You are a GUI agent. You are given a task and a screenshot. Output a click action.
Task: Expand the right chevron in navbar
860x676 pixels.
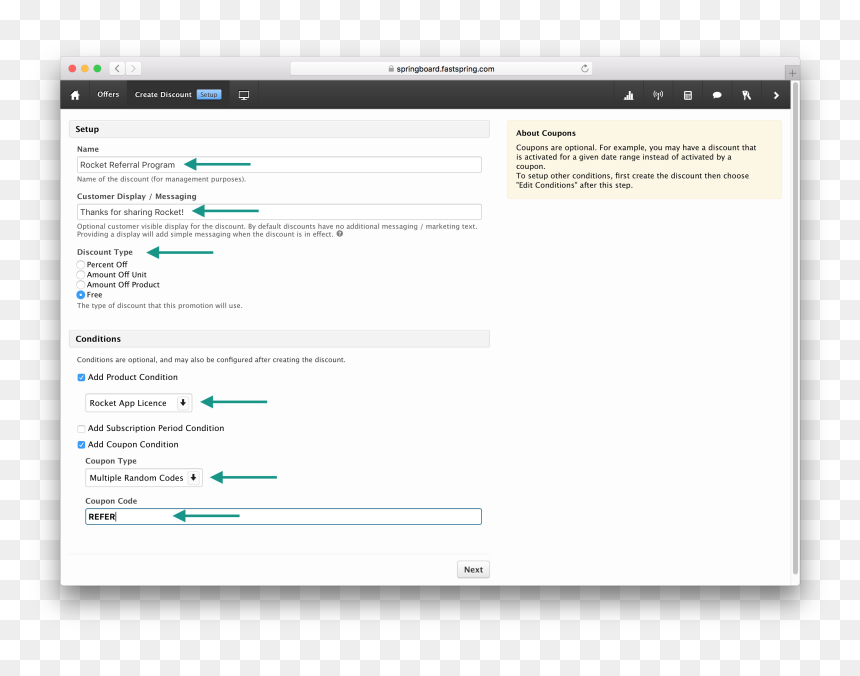[x=776, y=95]
